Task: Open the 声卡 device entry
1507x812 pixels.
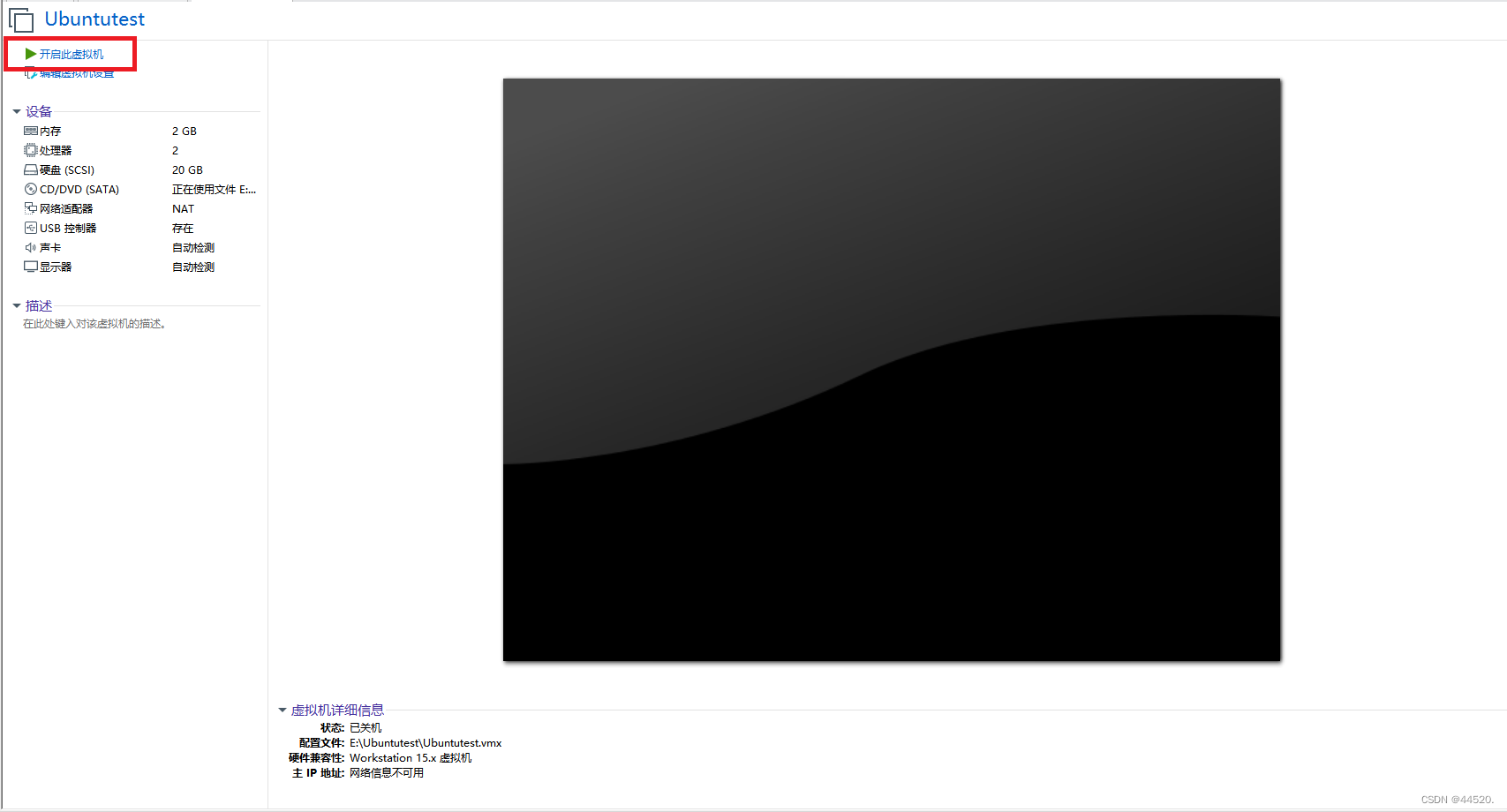Action: (x=50, y=248)
